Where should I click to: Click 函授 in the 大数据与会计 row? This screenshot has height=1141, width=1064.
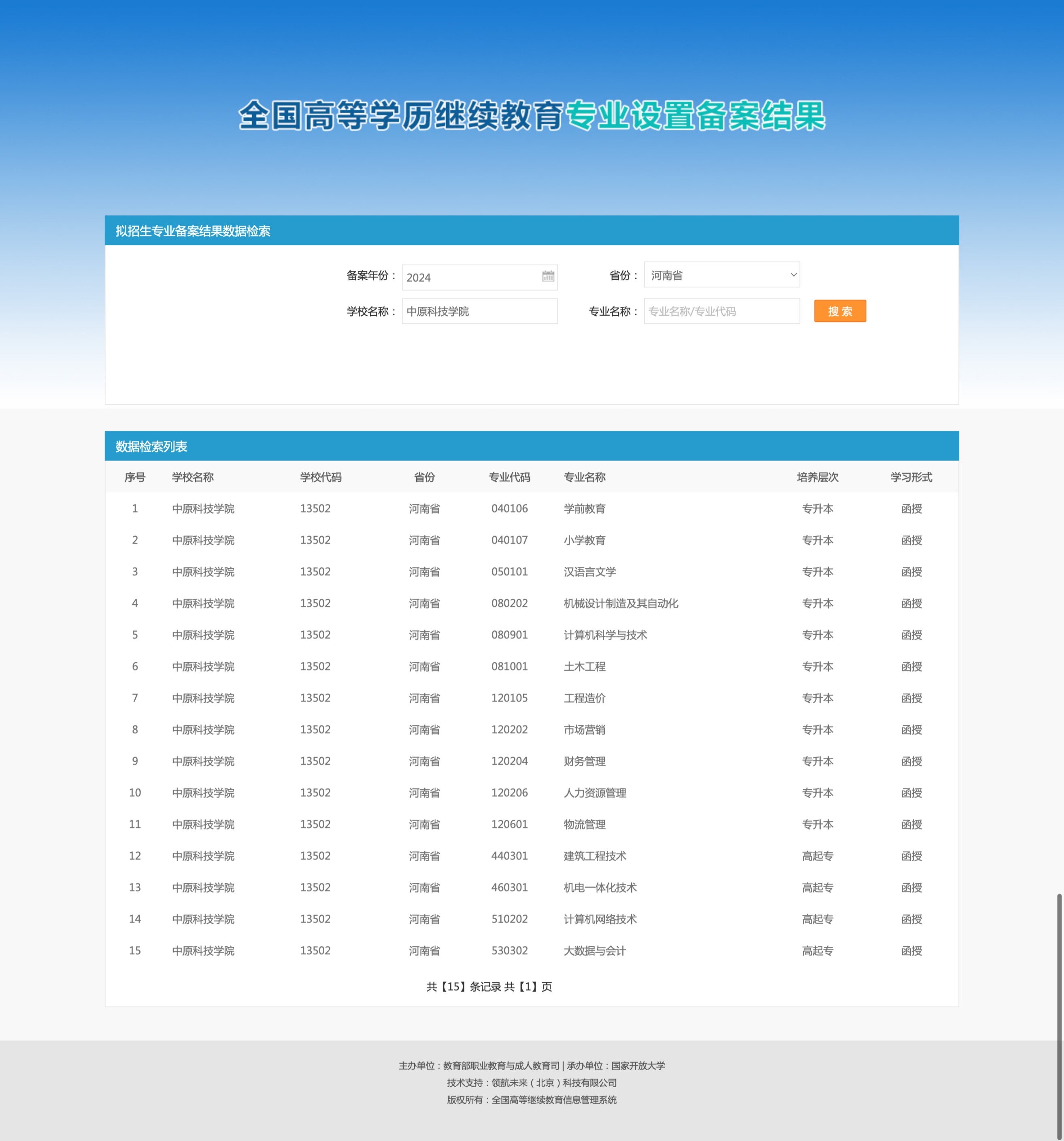pos(911,951)
